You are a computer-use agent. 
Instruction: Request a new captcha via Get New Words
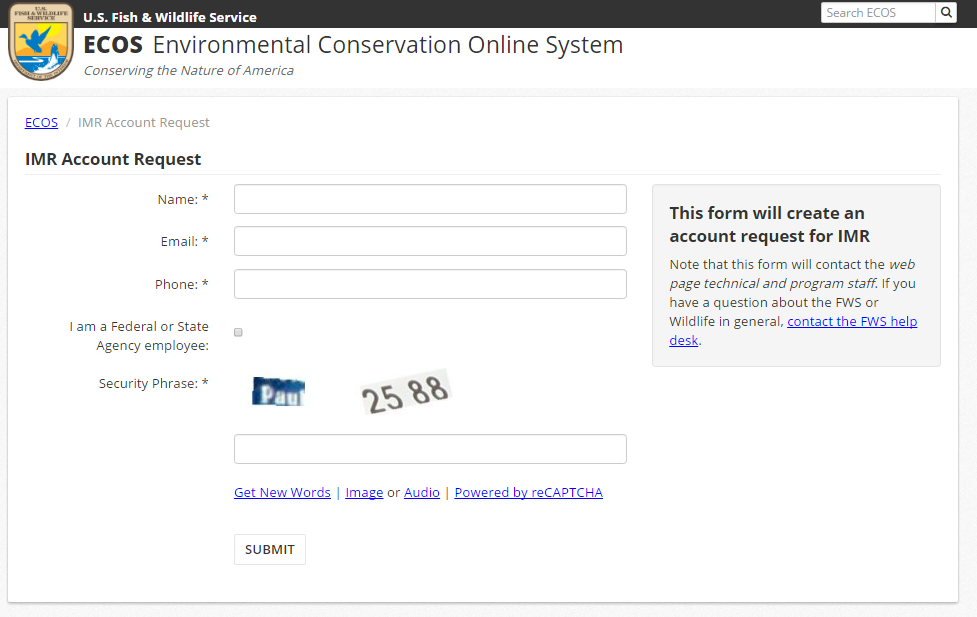(x=282, y=492)
